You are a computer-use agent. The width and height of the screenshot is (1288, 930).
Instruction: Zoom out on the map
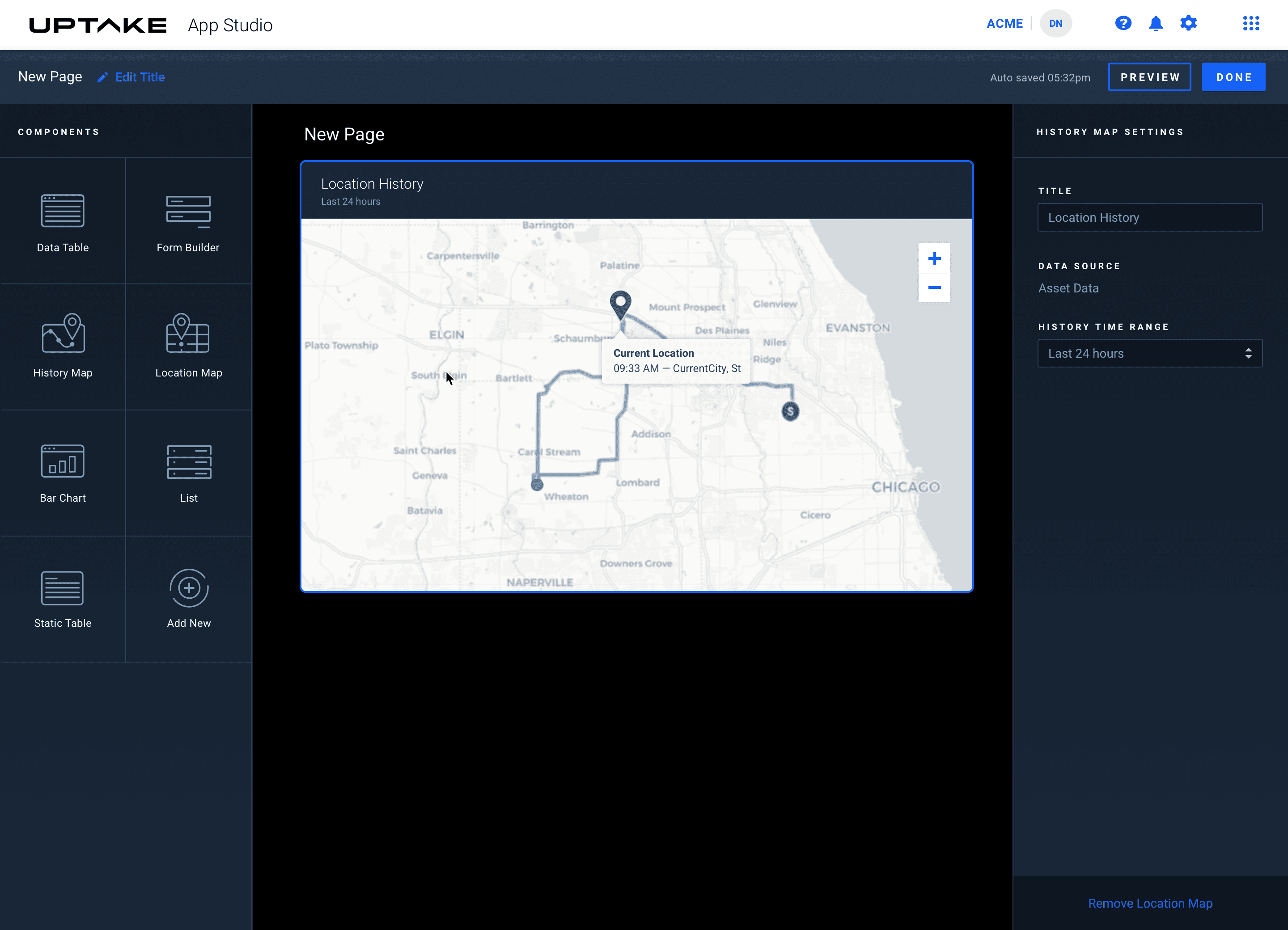click(934, 288)
